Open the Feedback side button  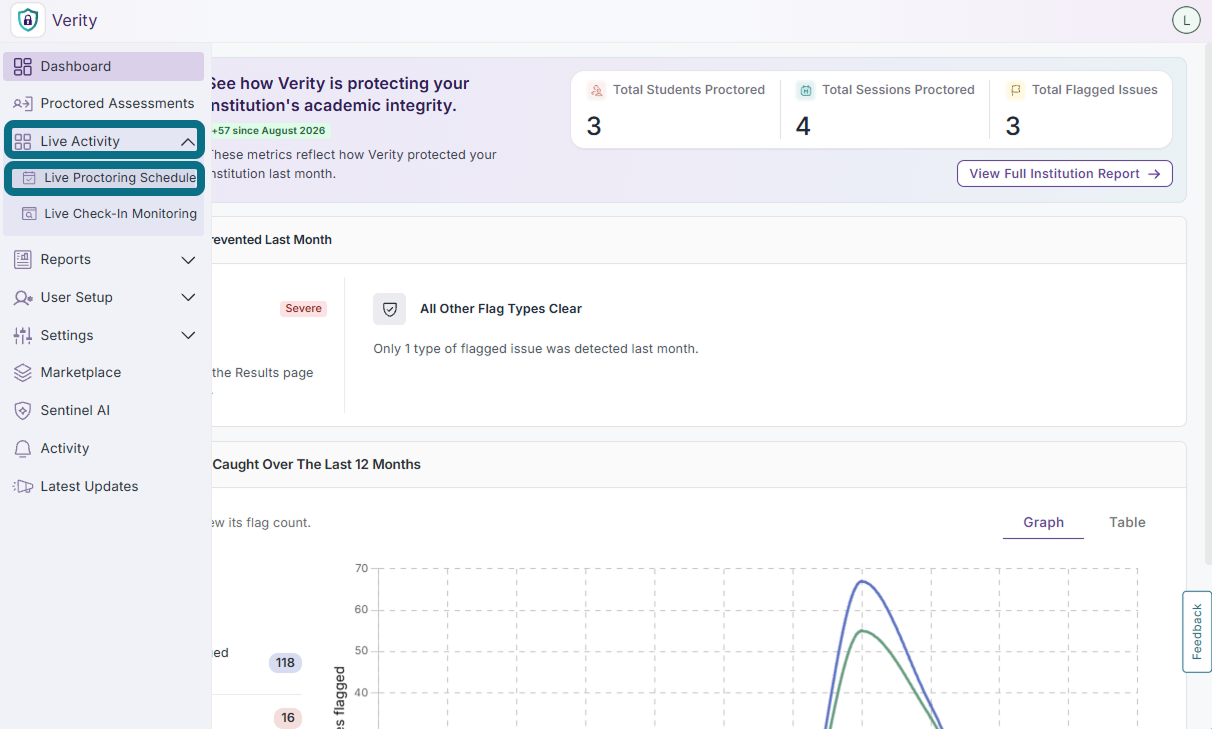click(x=1197, y=632)
